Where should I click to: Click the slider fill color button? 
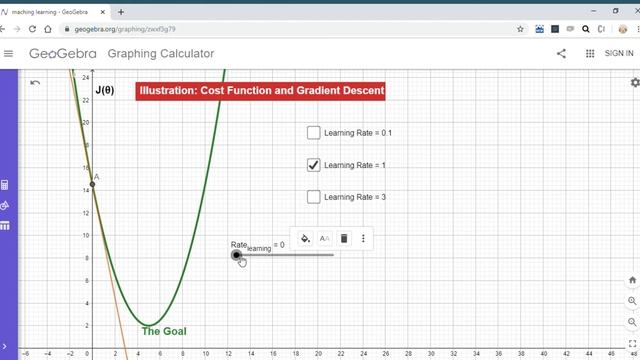305,238
